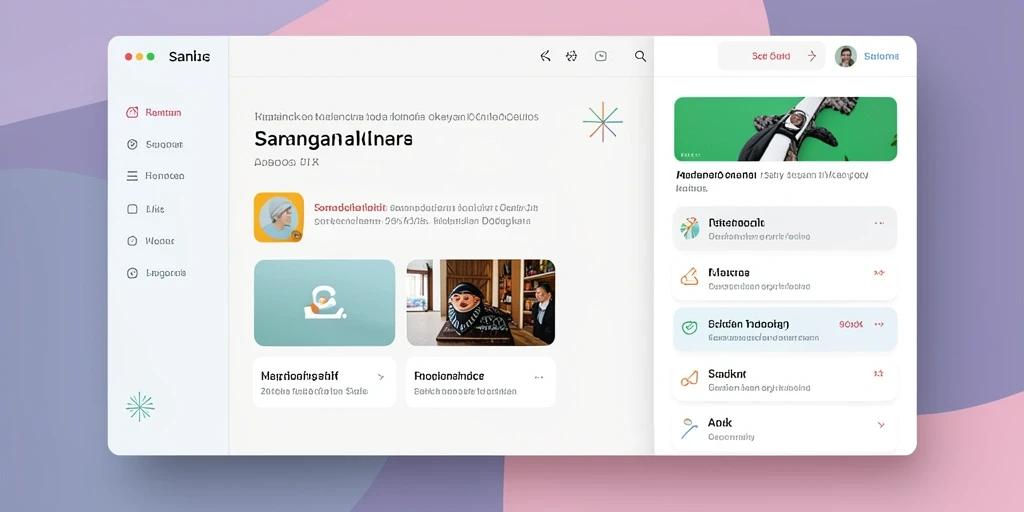Click the orange link icon in the Smdknt row
The height and width of the screenshot is (512, 1024).
[690, 379]
